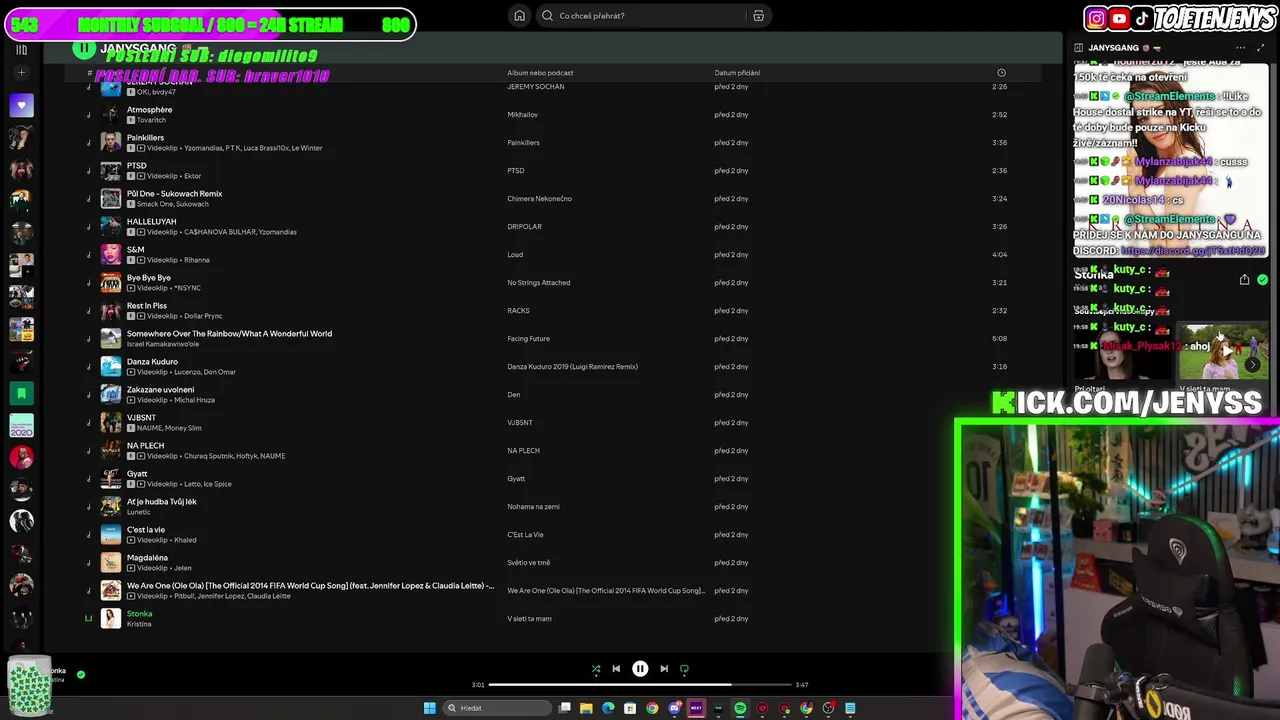Open the Liked Songs heart tile
This screenshot has height=720, width=1280.
click(21, 104)
